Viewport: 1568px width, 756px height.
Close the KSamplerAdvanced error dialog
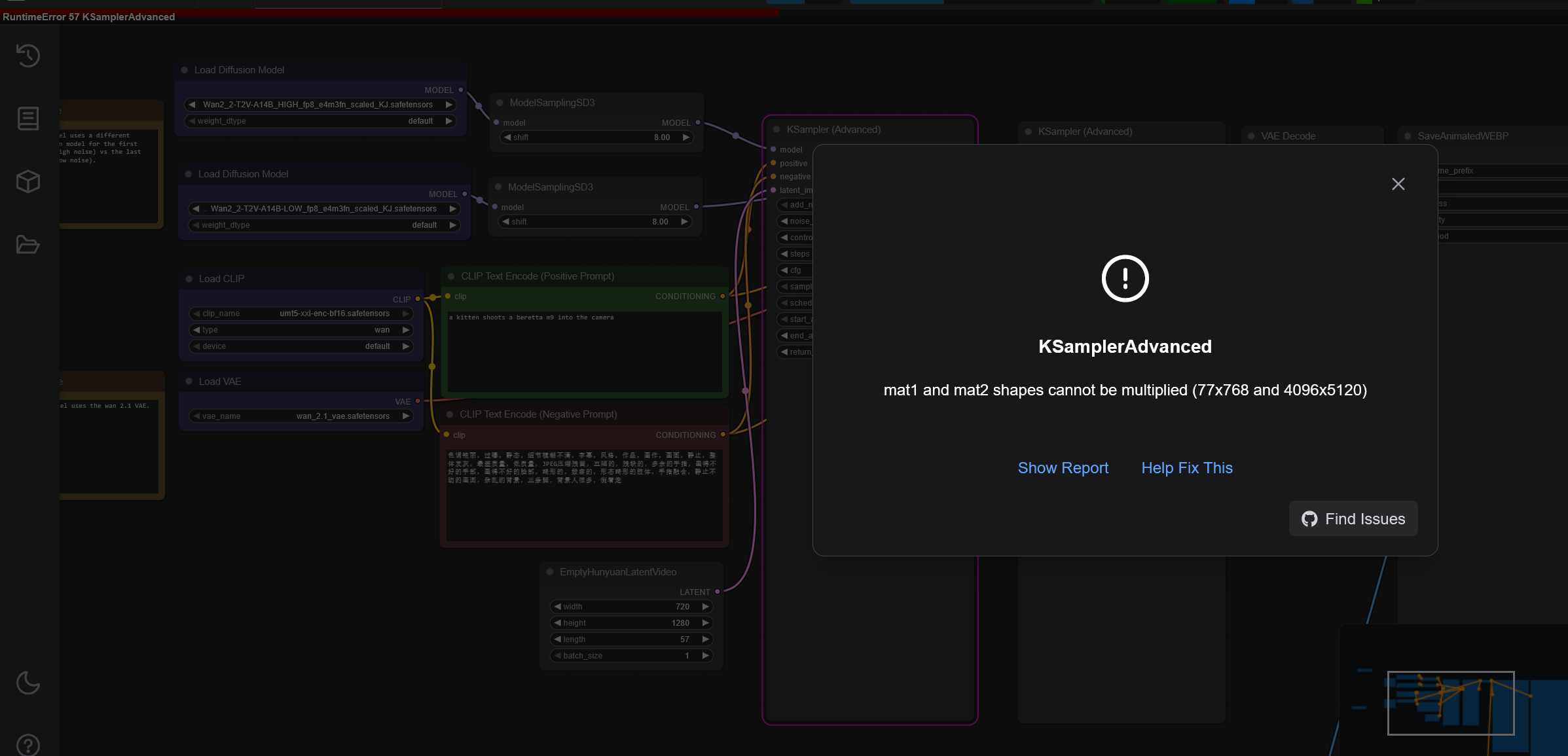pos(1398,184)
